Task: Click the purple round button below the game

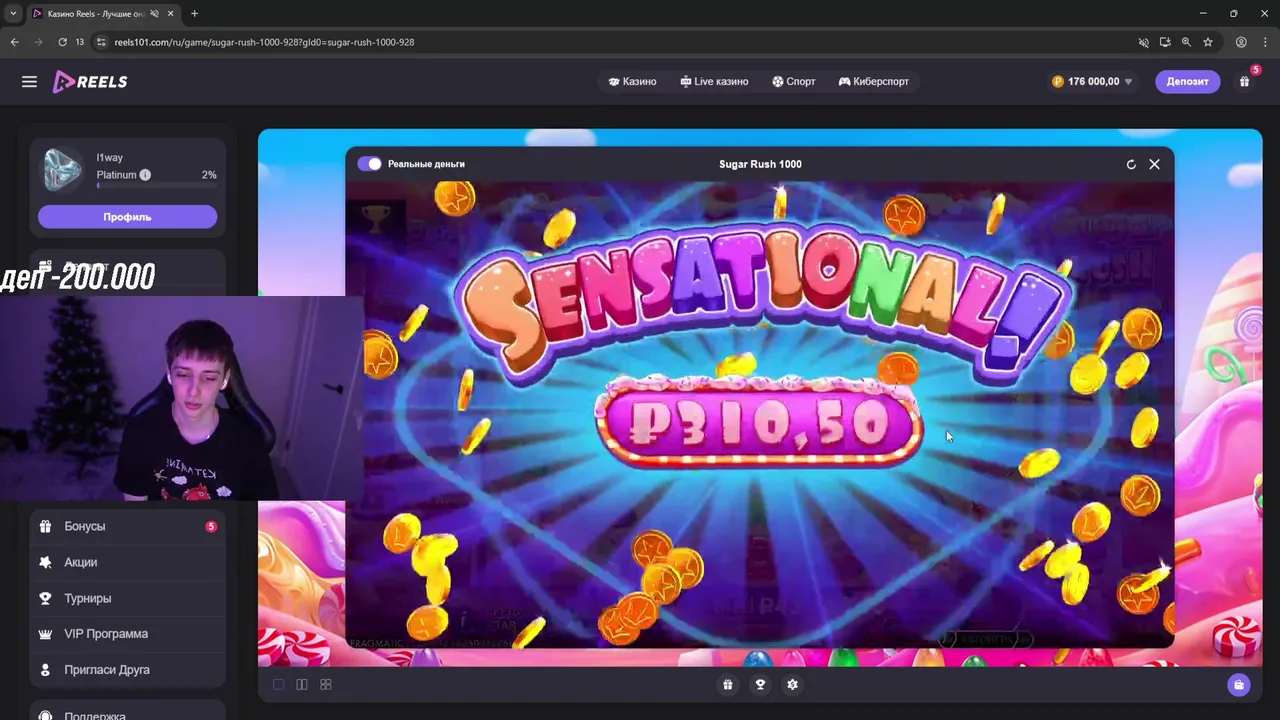Action: click(1239, 685)
